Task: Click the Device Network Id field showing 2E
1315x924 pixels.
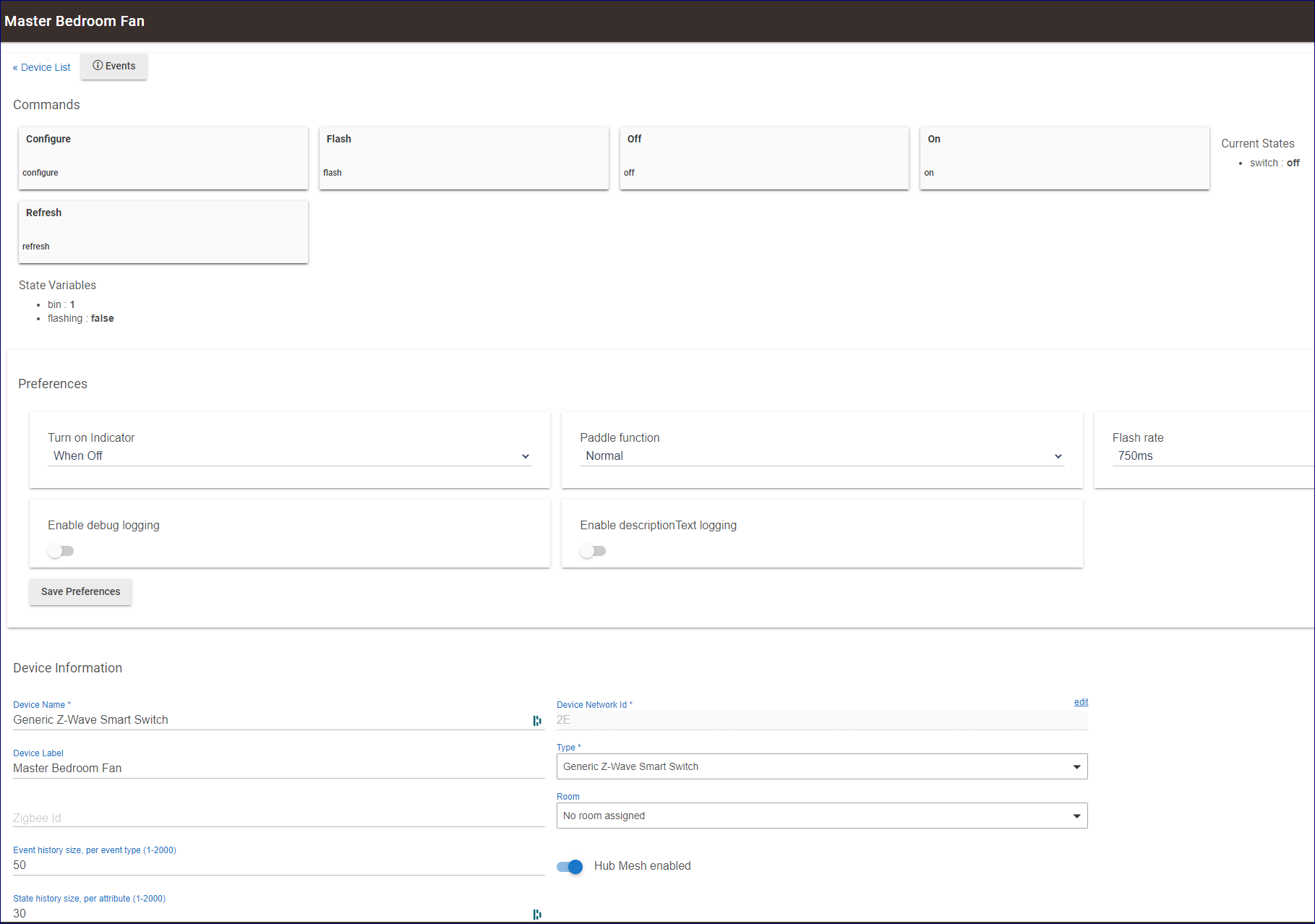Action: click(x=822, y=720)
